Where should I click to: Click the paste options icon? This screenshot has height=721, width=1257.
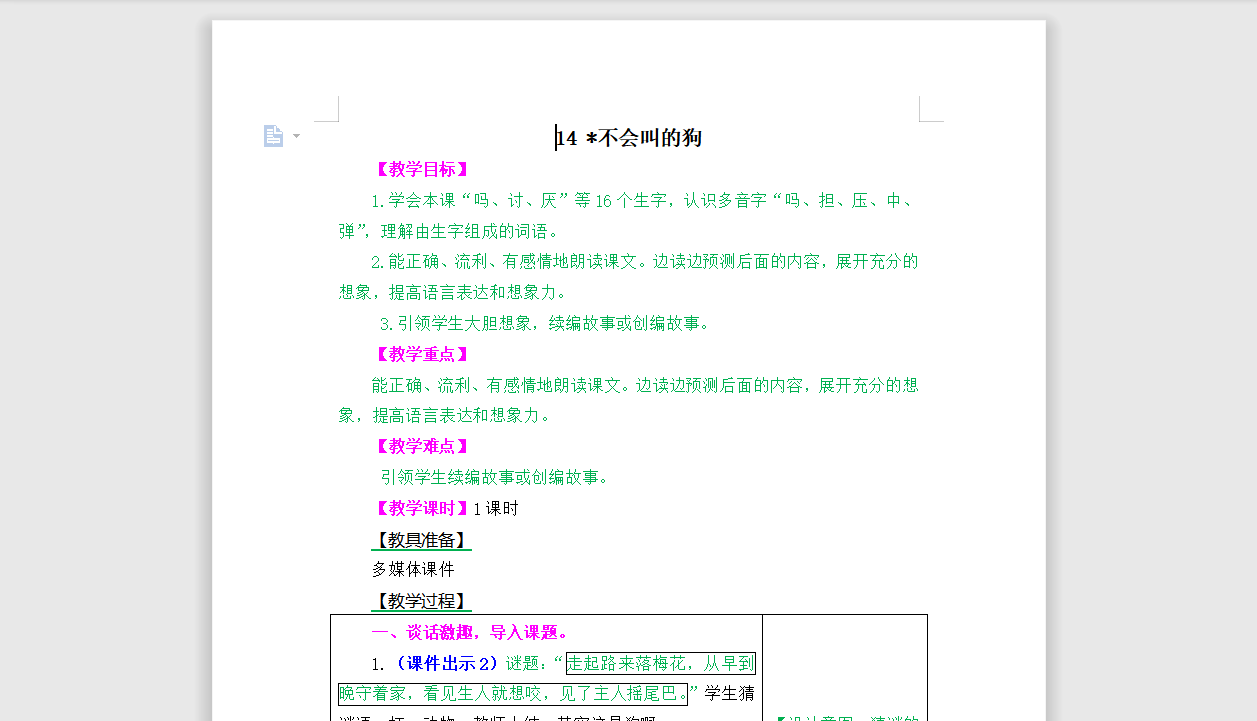tap(274, 135)
